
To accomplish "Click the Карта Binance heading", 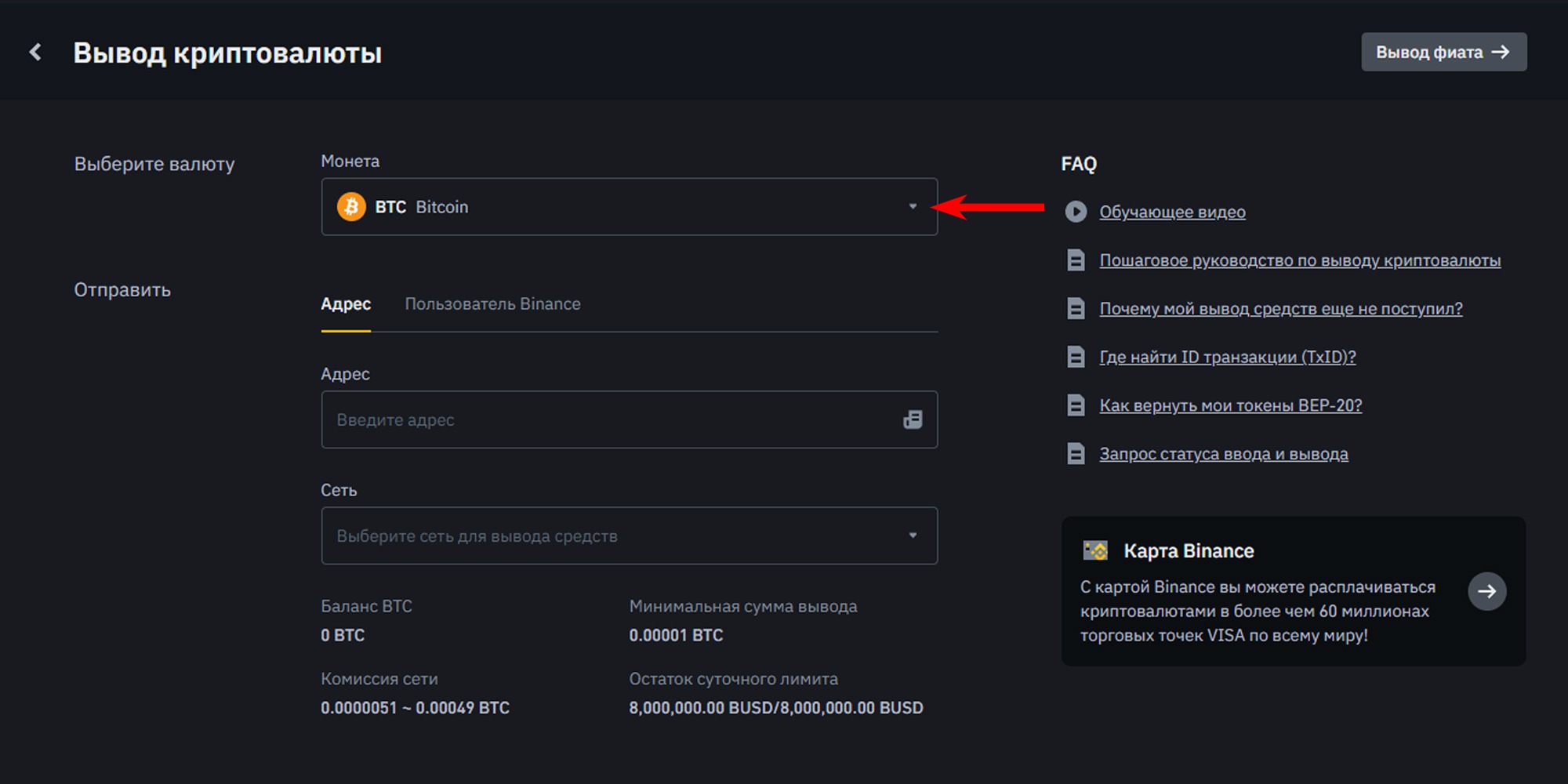I will coord(1189,551).
